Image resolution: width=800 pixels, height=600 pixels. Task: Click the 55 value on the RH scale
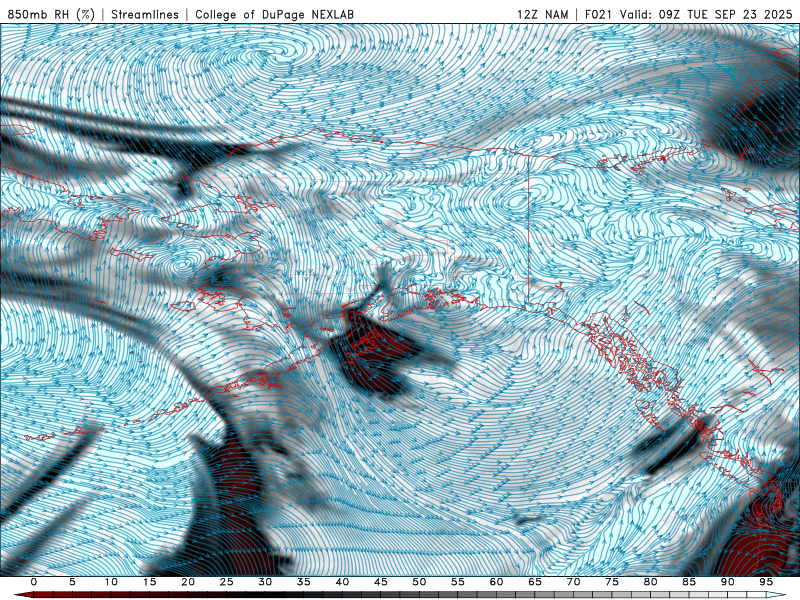pos(458,582)
